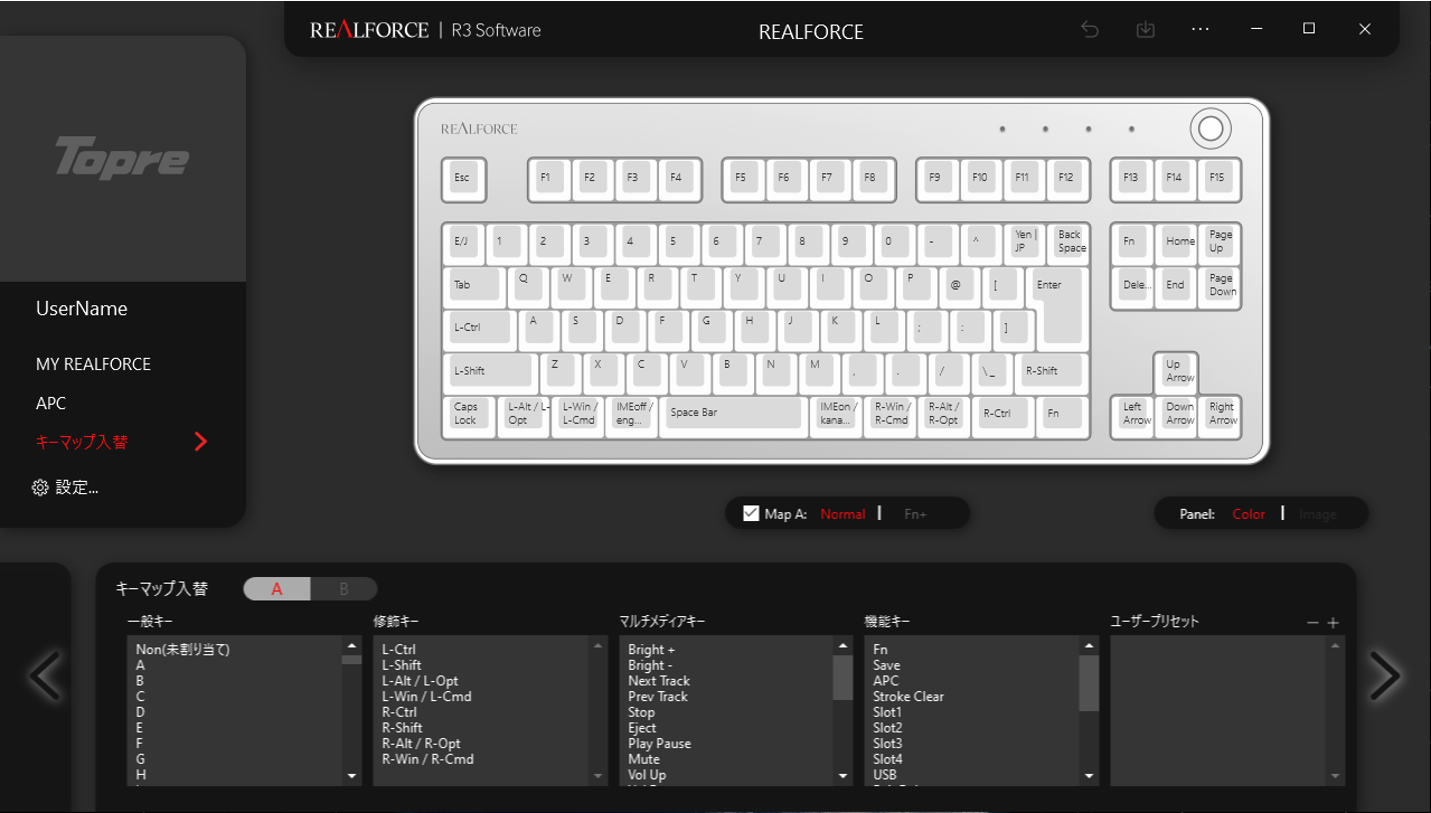Click the F12 key on the keyboard image
1431x813 pixels.
[1066, 179]
